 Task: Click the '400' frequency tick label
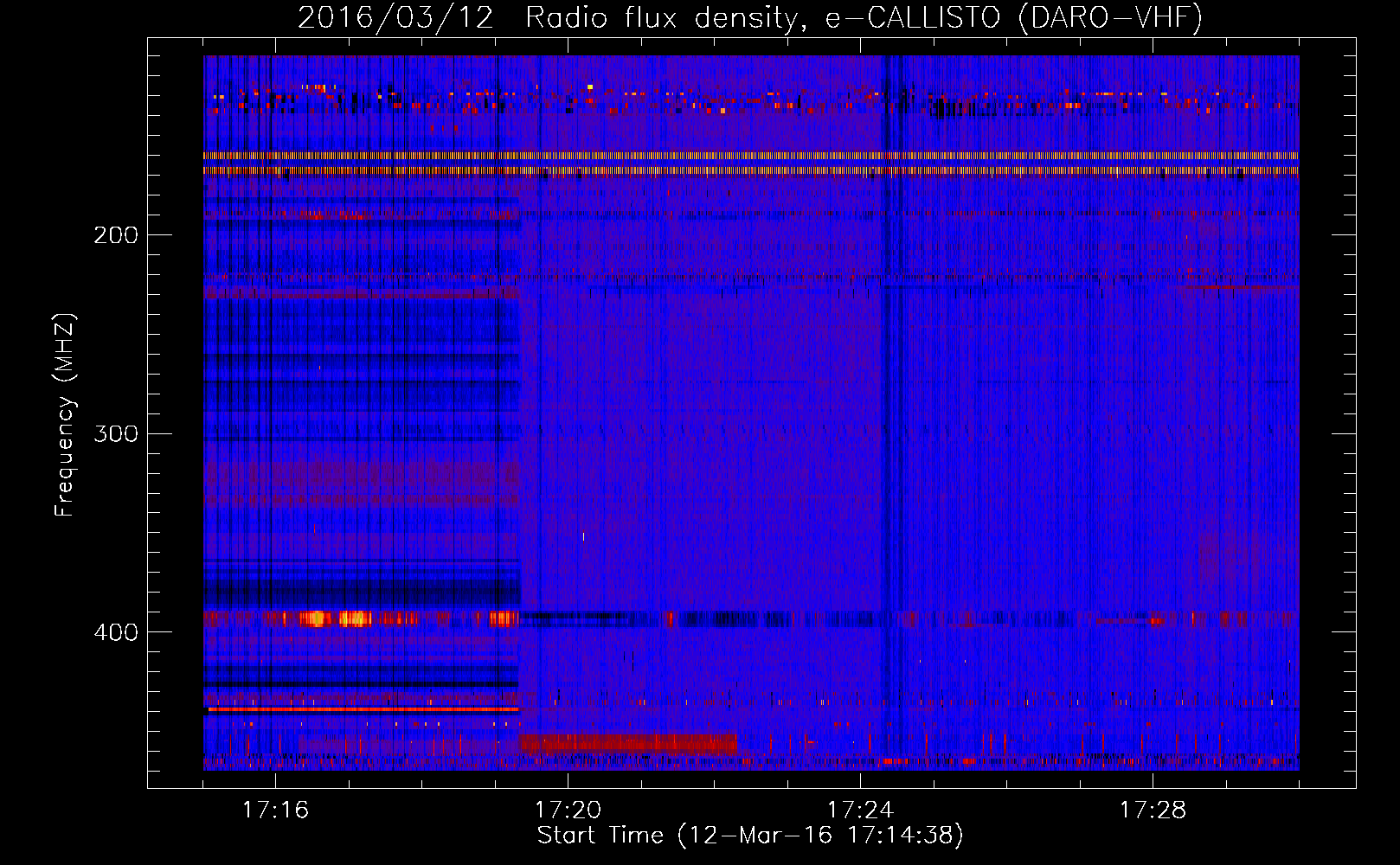(116, 632)
